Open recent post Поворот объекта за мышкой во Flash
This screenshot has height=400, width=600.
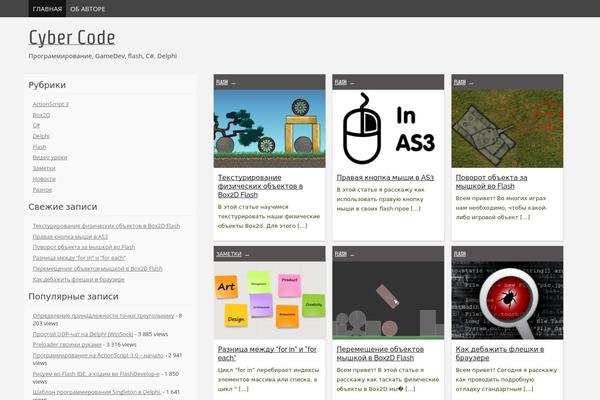84,247
